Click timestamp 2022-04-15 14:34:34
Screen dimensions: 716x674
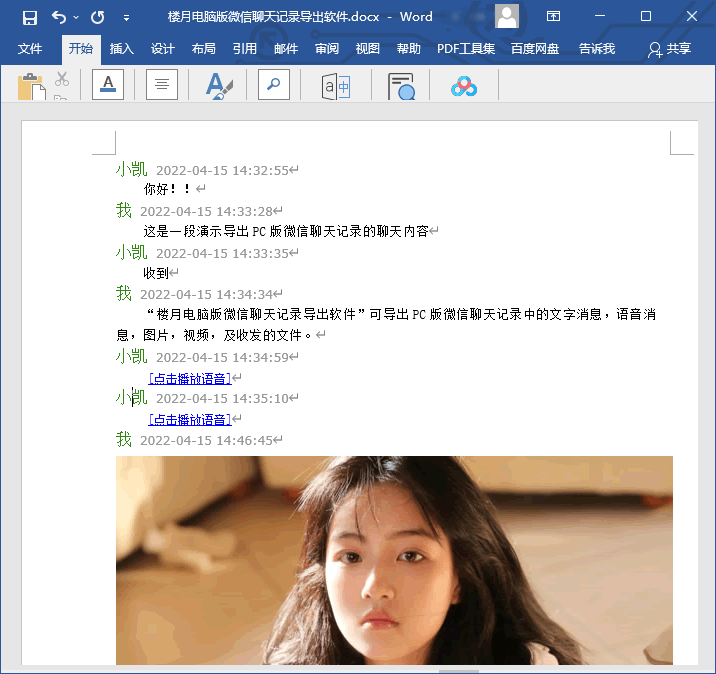tap(206, 295)
